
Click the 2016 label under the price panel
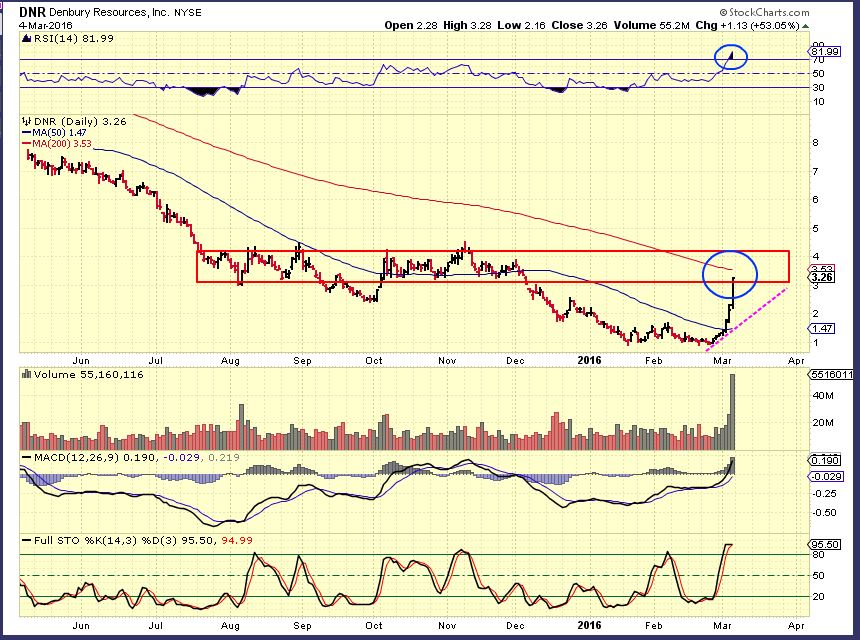click(590, 360)
